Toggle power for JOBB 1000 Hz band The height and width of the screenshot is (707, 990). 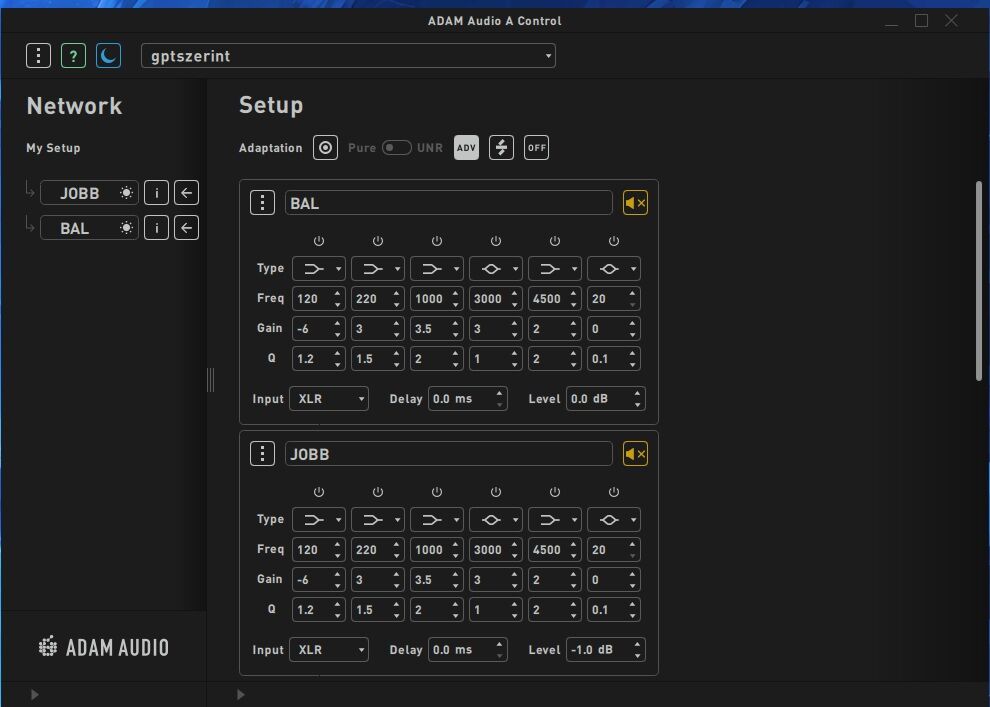(x=436, y=492)
